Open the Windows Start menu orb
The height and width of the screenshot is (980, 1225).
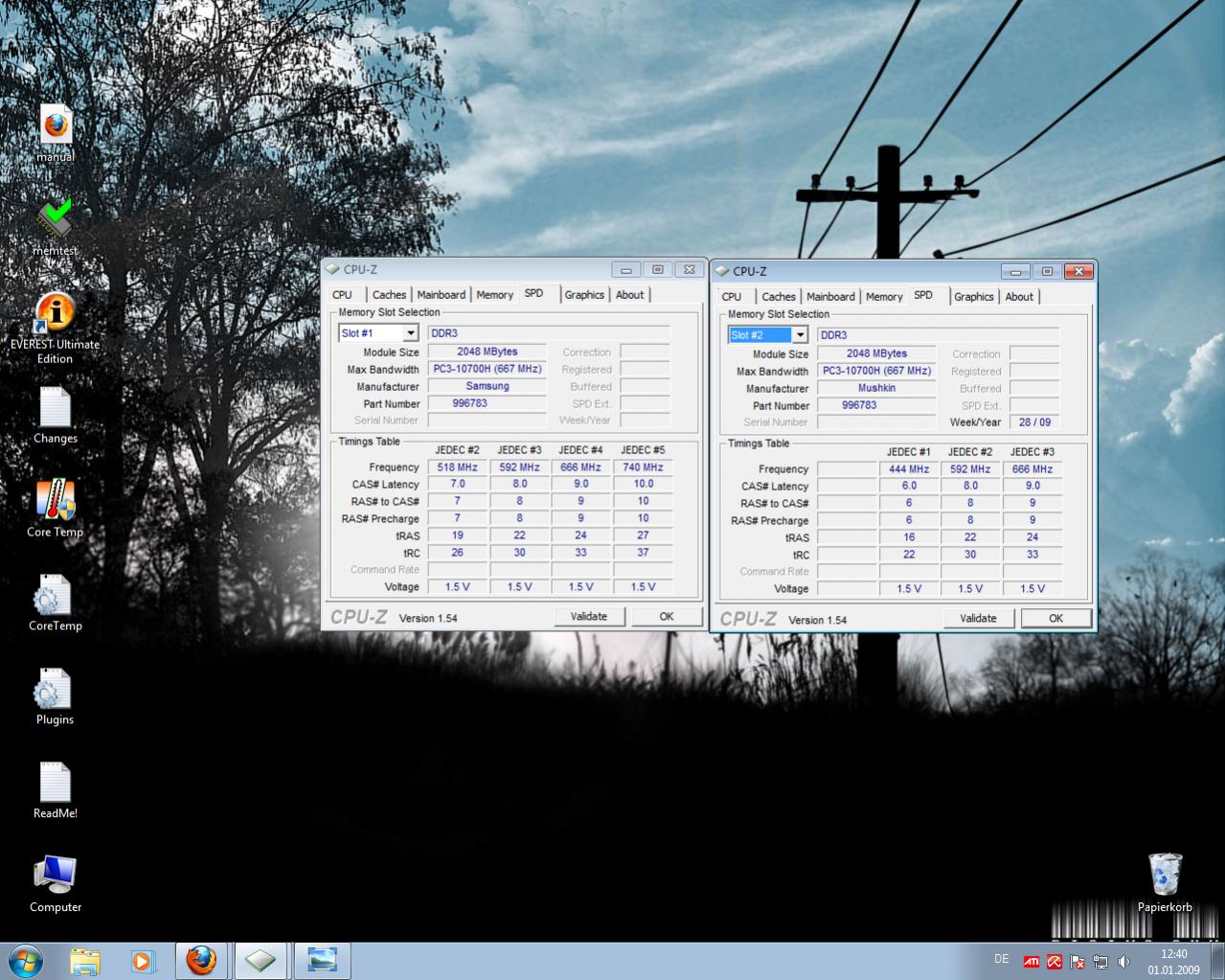coord(25,960)
